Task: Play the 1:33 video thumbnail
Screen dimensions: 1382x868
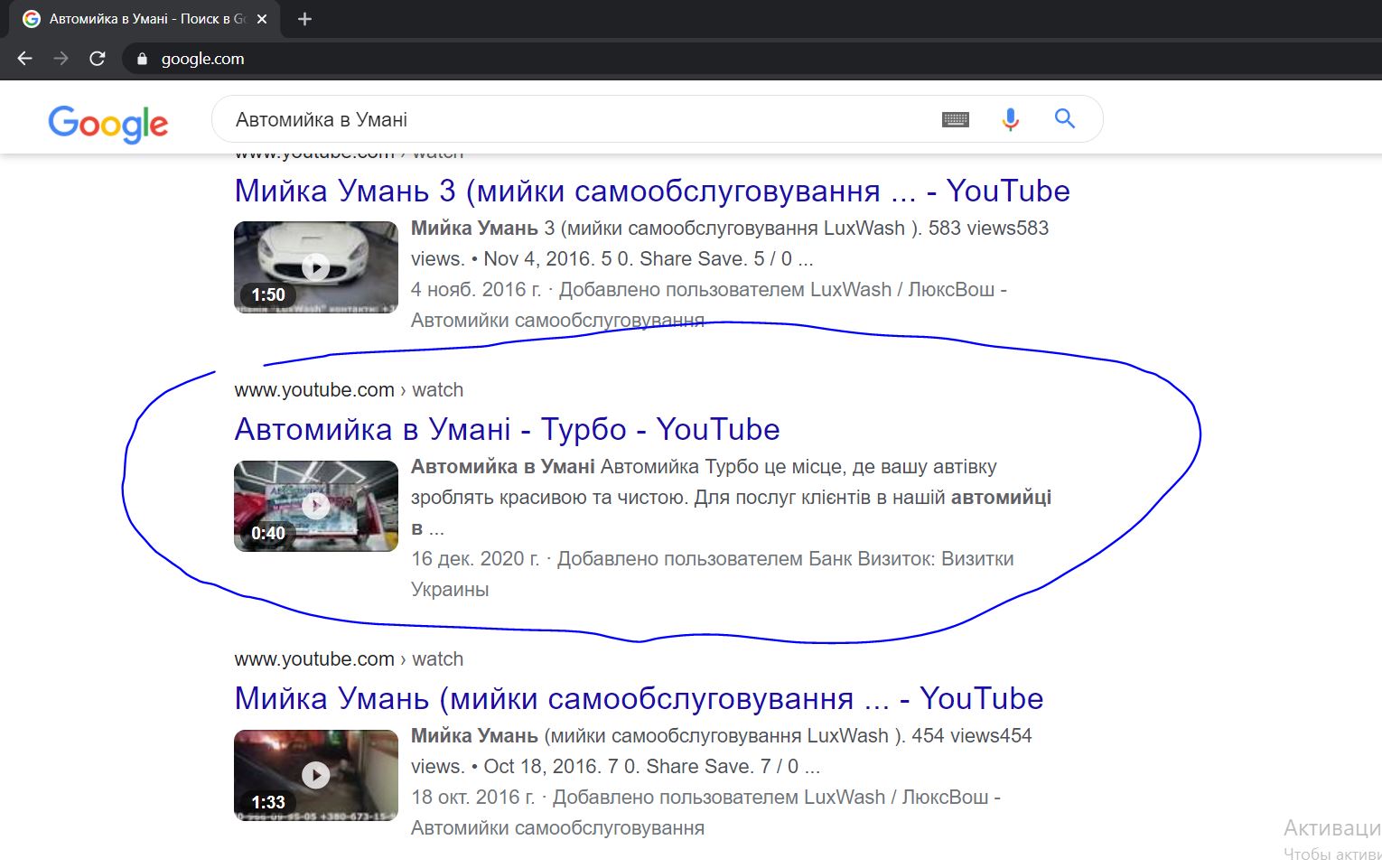Action: tap(315, 775)
